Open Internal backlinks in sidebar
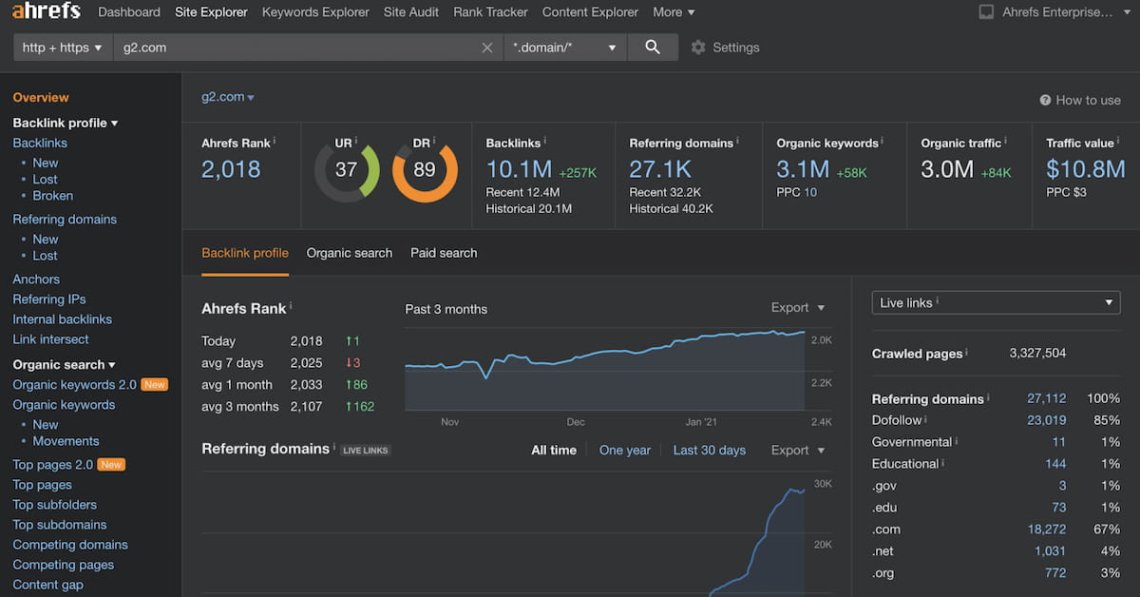Screen dimensions: 1140x597 click(x=62, y=319)
